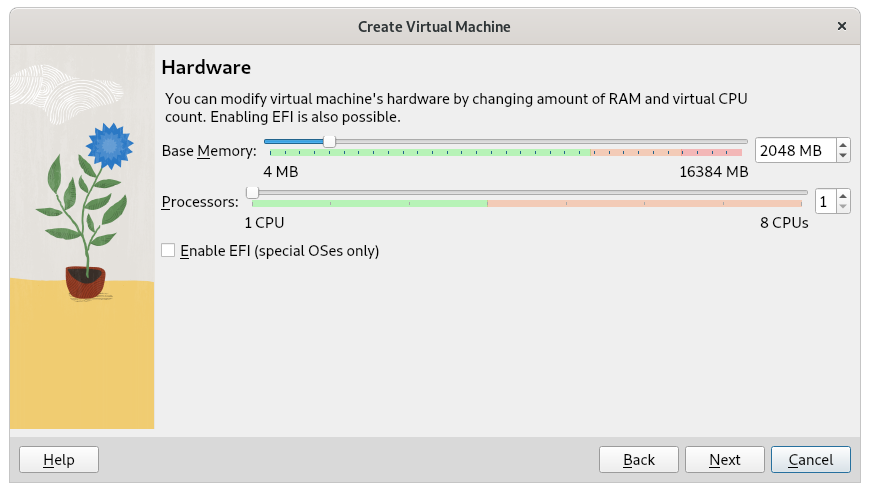Screen dimensions: 870x492
Task: Click the blue flower illustration
Action: pos(110,146)
